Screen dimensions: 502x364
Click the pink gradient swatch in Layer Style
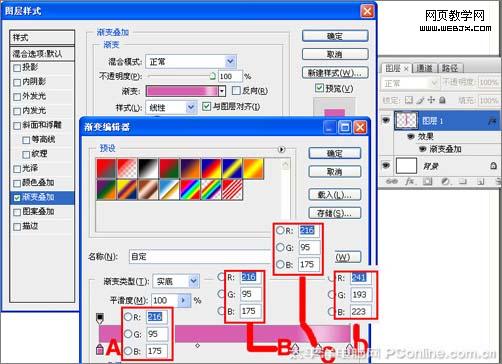coord(182,91)
